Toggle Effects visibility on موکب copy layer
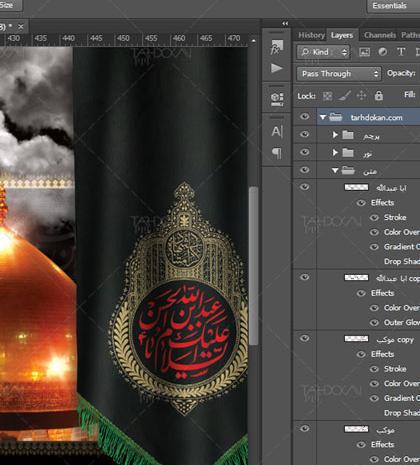This screenshot has width=420, height=465. tap(361, 354)
